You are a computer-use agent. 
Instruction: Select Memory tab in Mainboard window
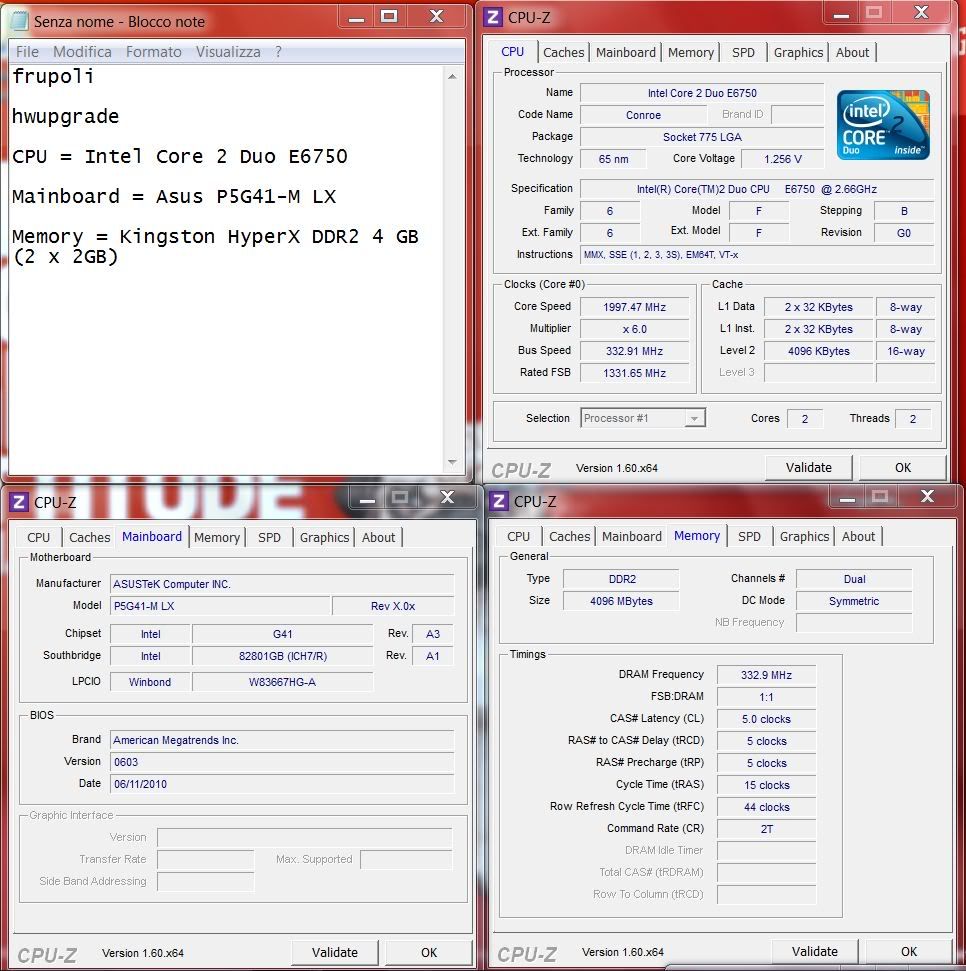[x=217, y=538]
